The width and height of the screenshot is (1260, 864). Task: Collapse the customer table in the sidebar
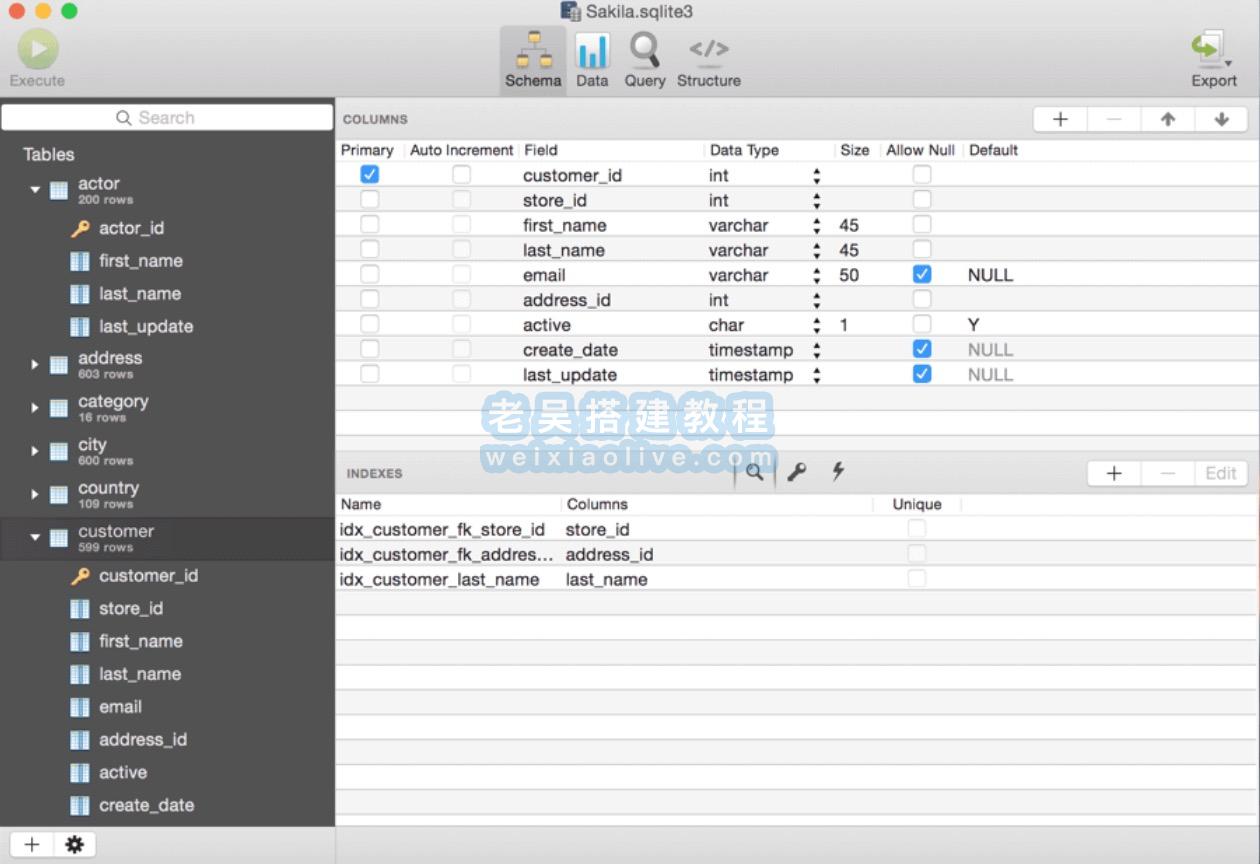click(x=35, y=537)
